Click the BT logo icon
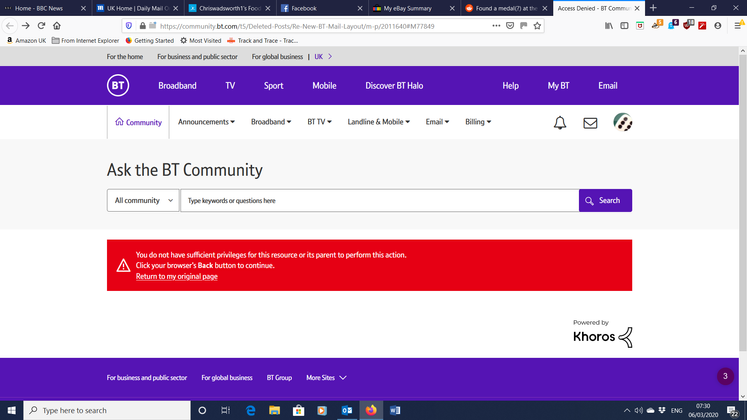This screenshot has width=747, height=420. click(118, 86)
